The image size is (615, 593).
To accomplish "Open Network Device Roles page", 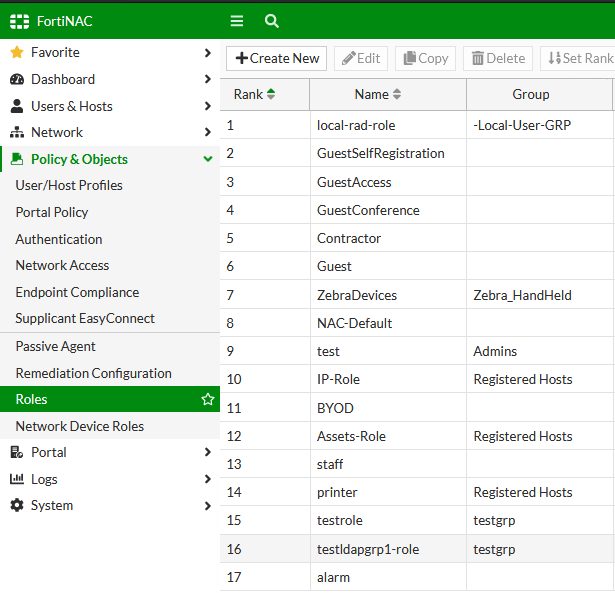I will tap(80, 426).
